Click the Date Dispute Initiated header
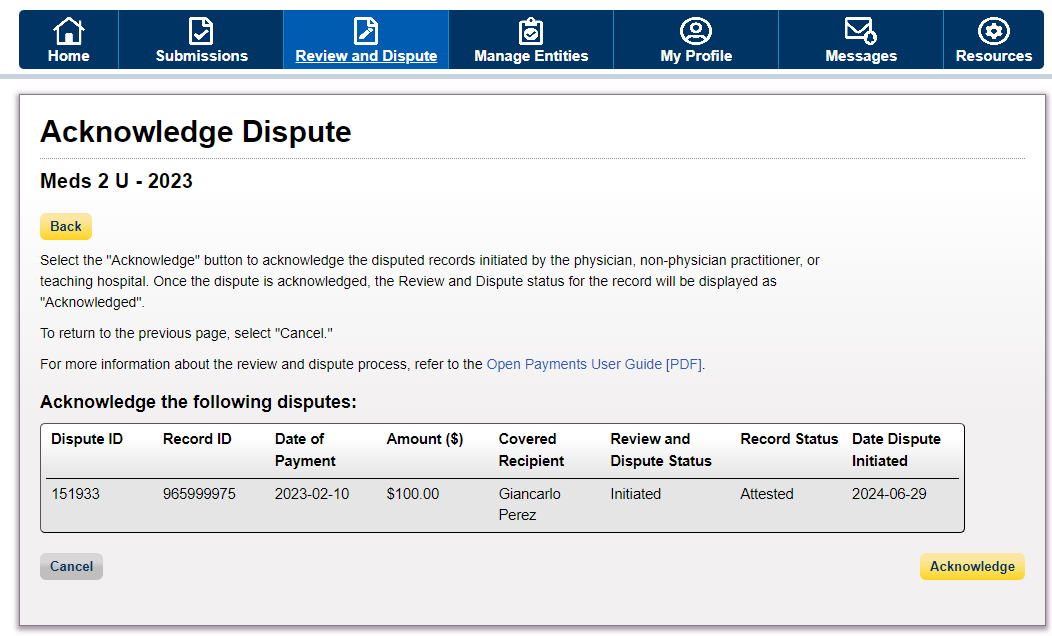The width and height of the screenshot is (1052, 636). [x=896, y=450]
